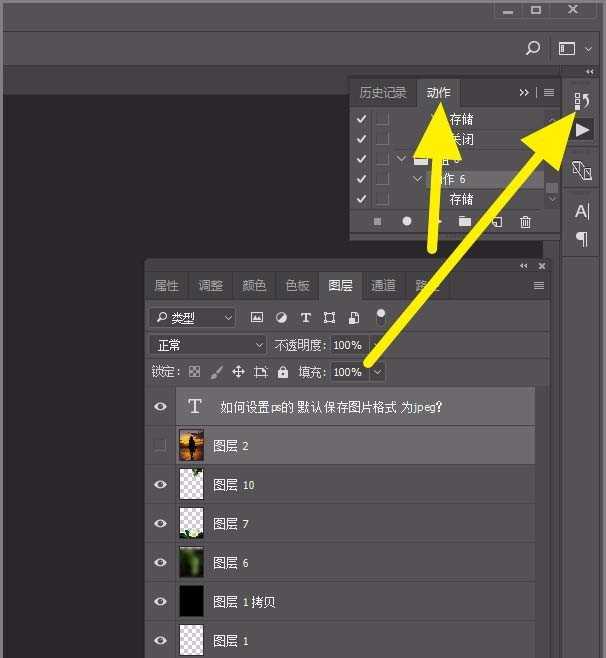Toggle checkmark for first 存储 action
This screenshot has width=606, height=658.
(361, 119)
